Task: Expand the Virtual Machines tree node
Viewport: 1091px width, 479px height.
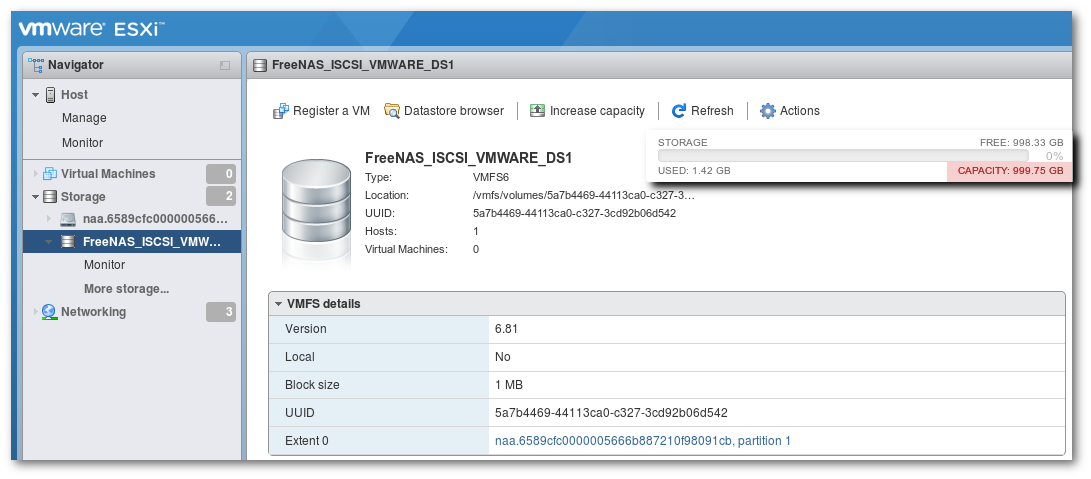Action: click(36, 174)
